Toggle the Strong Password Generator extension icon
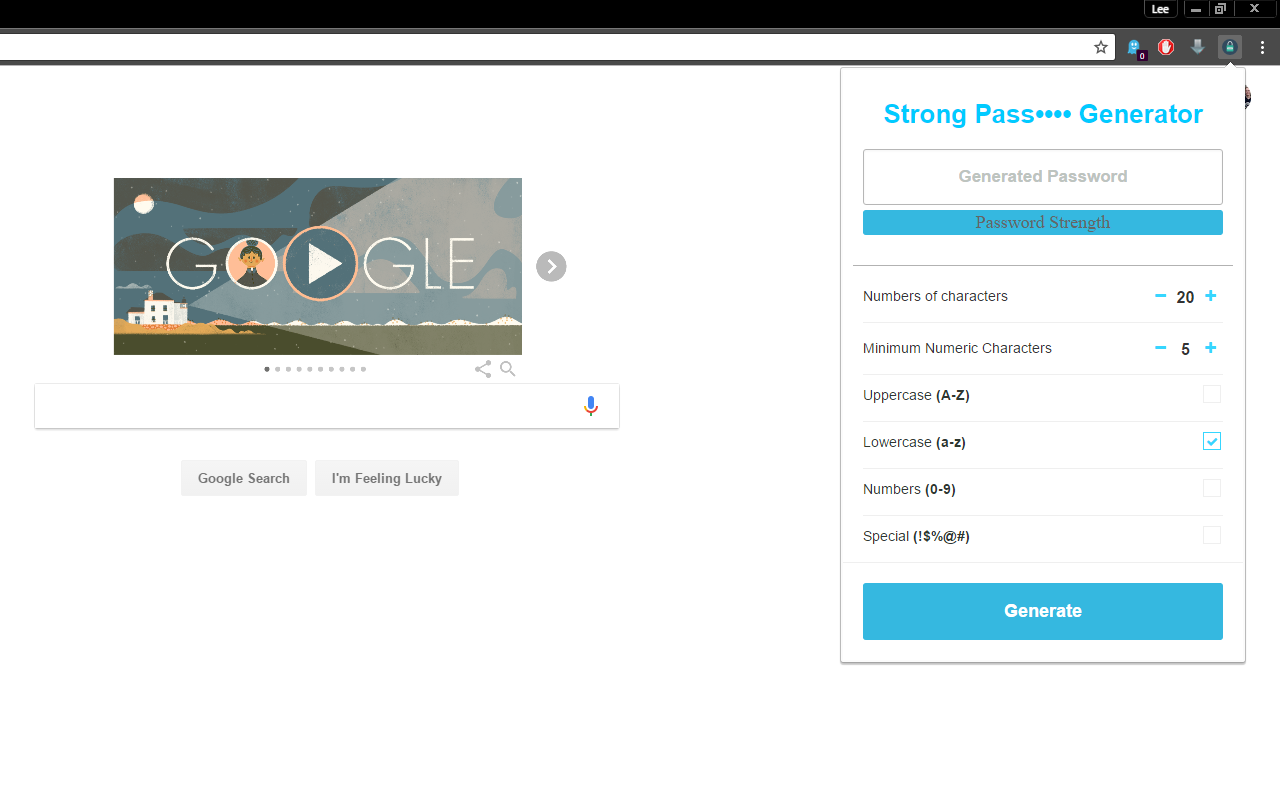 1230,47
